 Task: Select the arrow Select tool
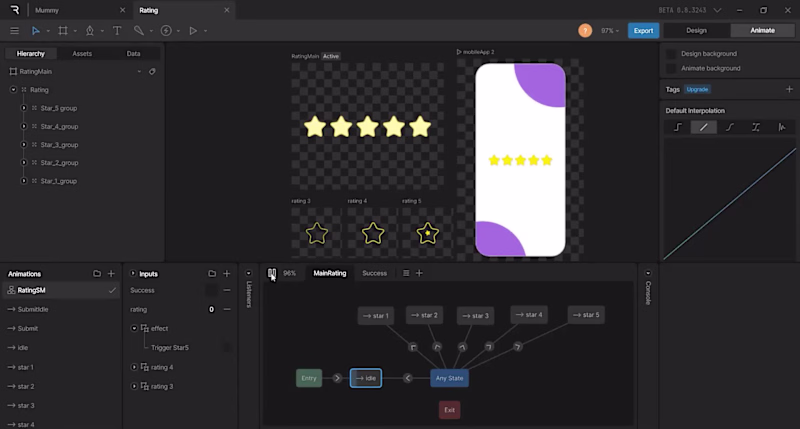tap(36, 31)
